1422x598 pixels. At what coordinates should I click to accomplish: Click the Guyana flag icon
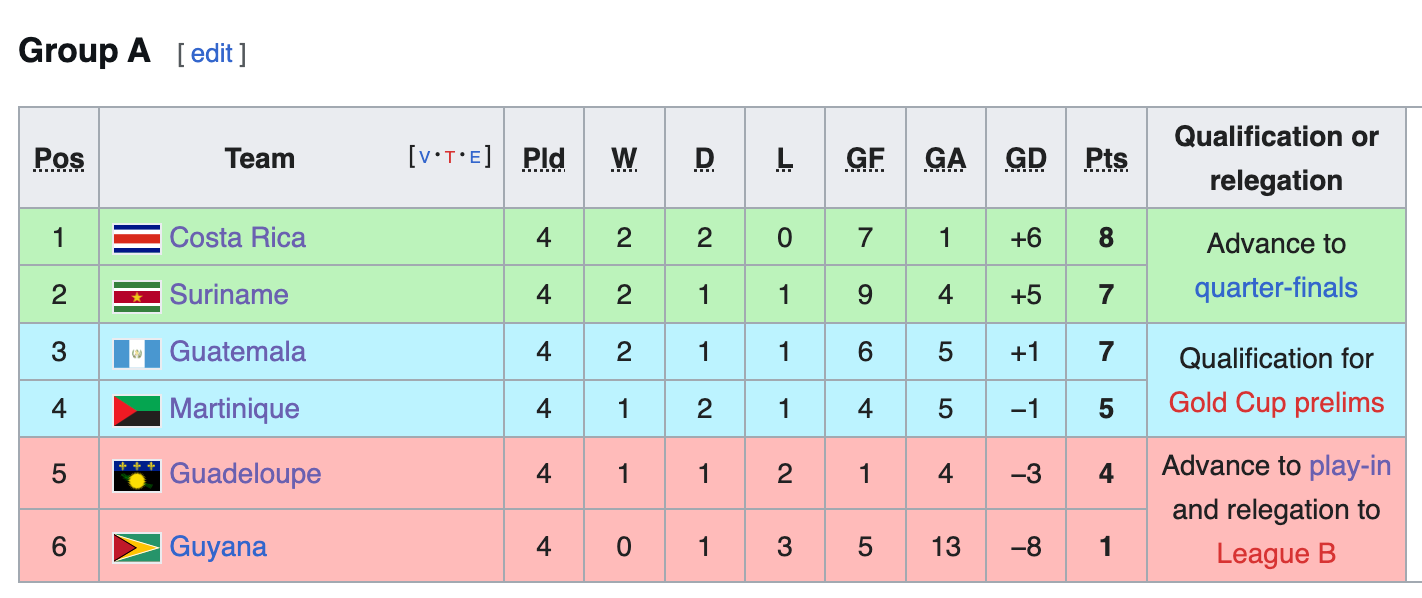(137, 547)
